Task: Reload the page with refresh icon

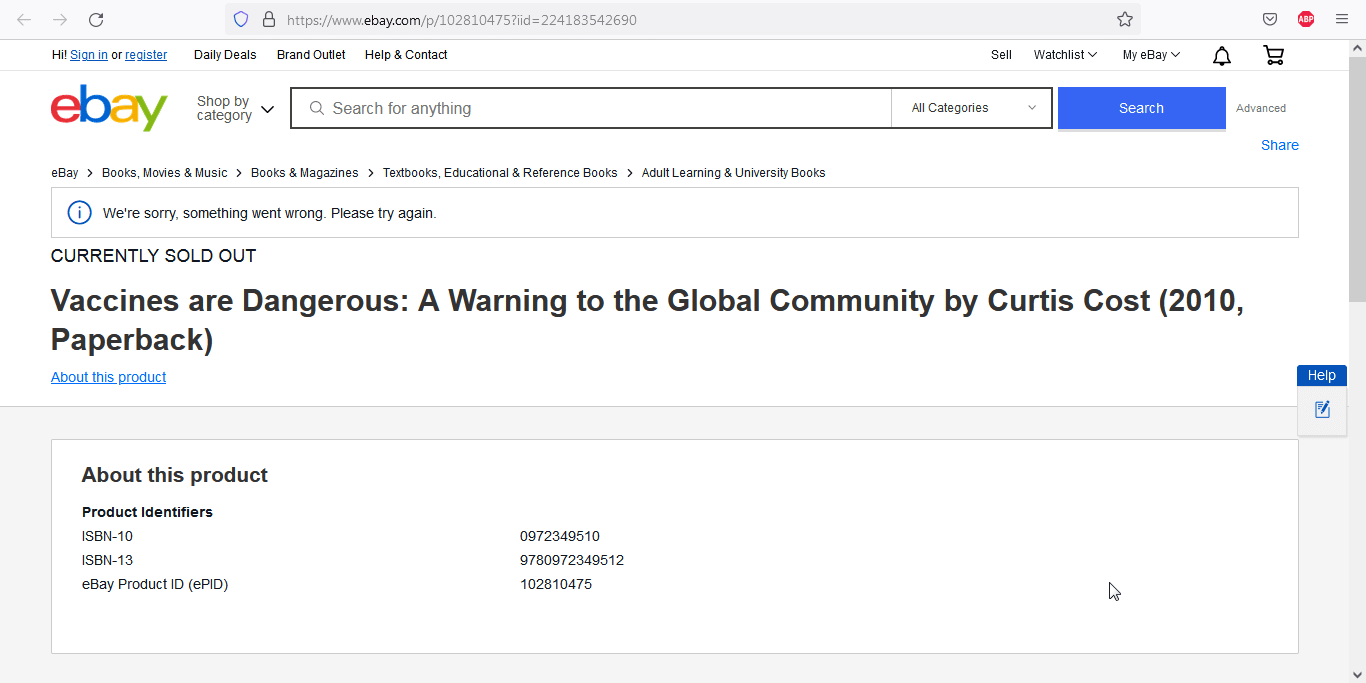Action: coord(96,20)
